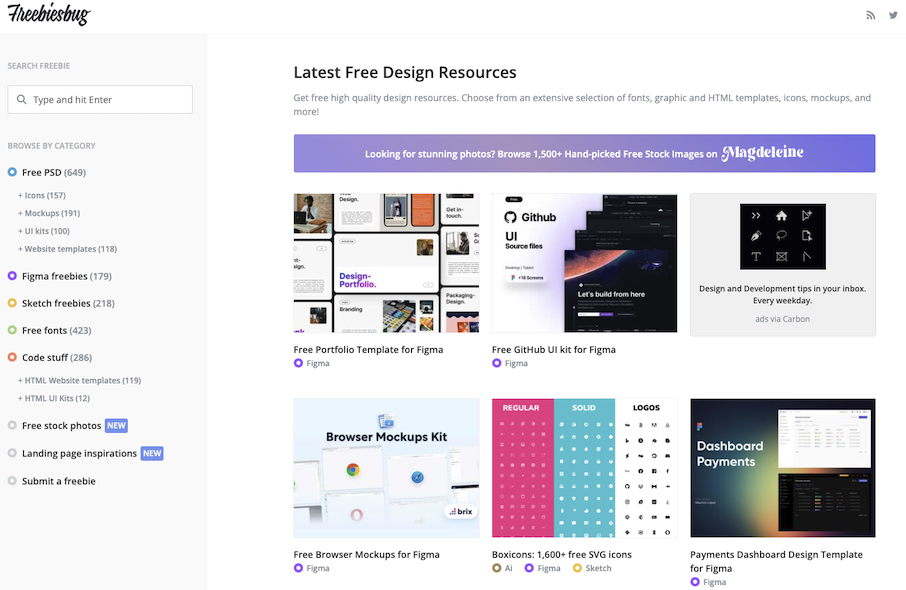906x590 pixels.
Task: Open Free GitHub UI kit for Figma title
Action: click(554, 350)
